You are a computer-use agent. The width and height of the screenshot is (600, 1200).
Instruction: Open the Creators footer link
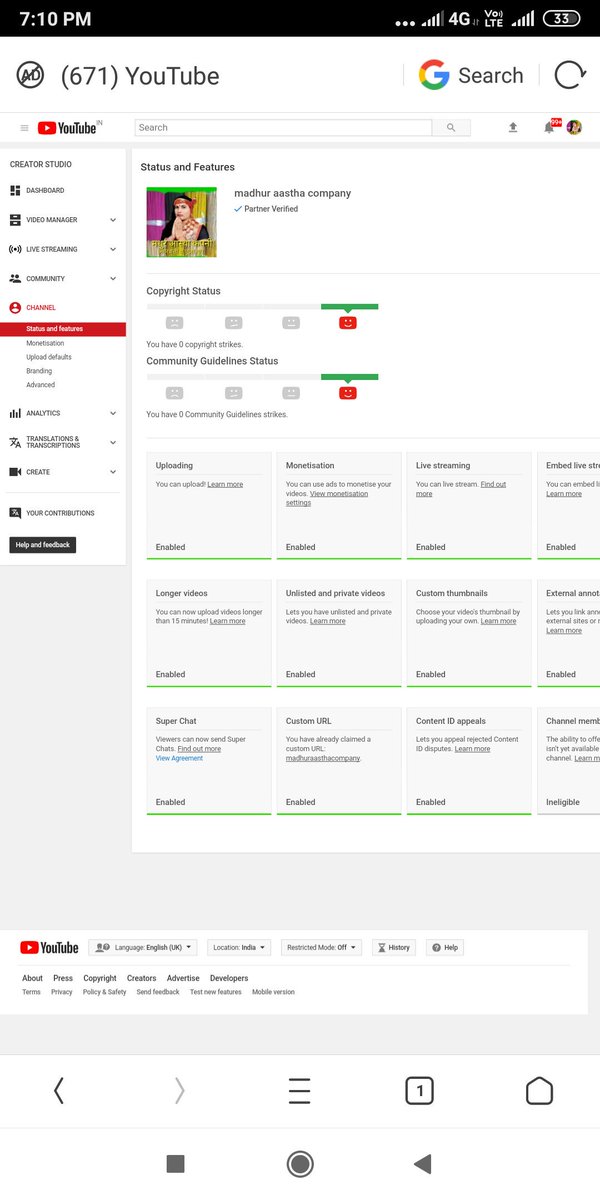141,978
